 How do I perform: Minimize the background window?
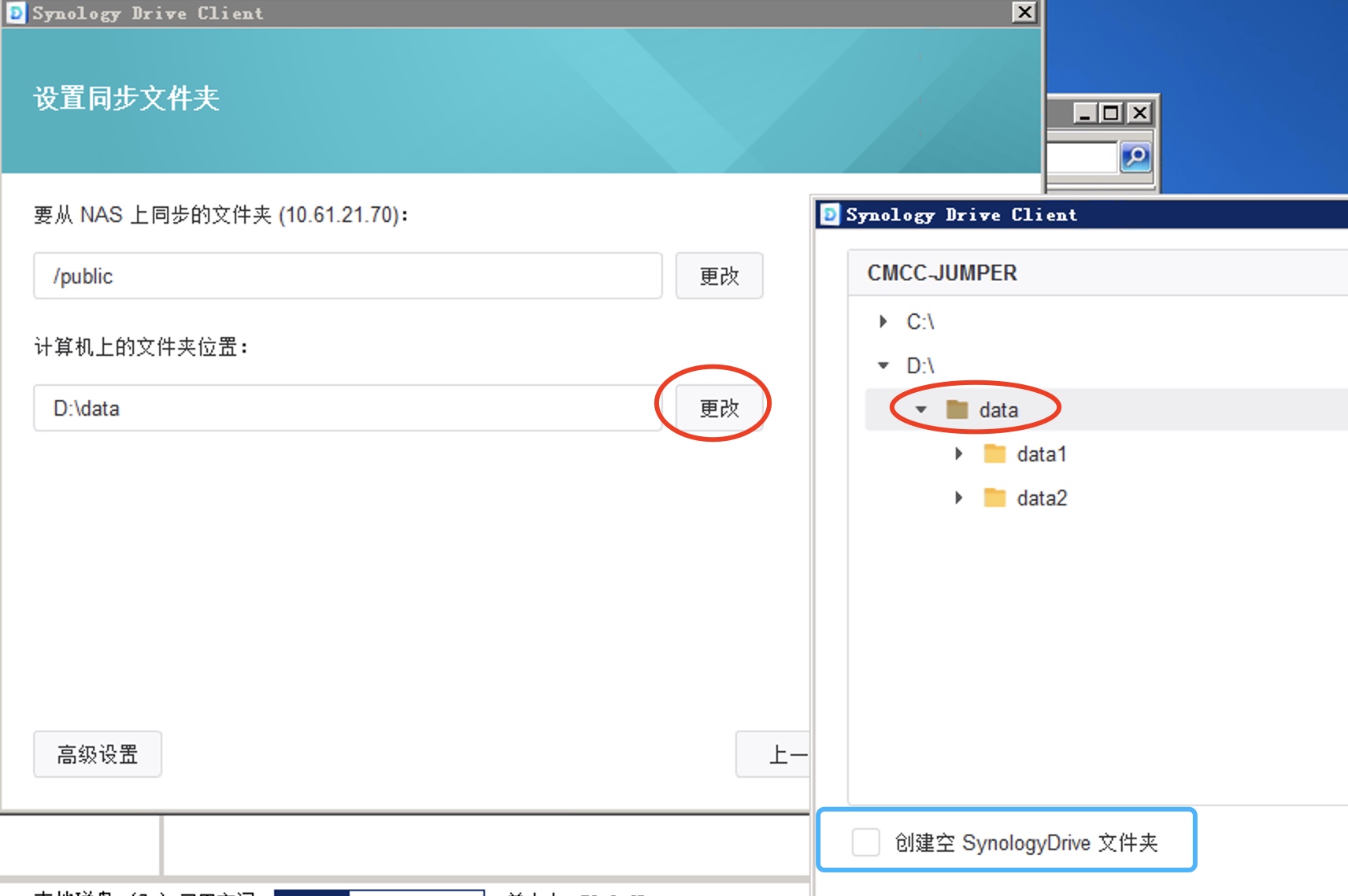[x=1086, y=113]
